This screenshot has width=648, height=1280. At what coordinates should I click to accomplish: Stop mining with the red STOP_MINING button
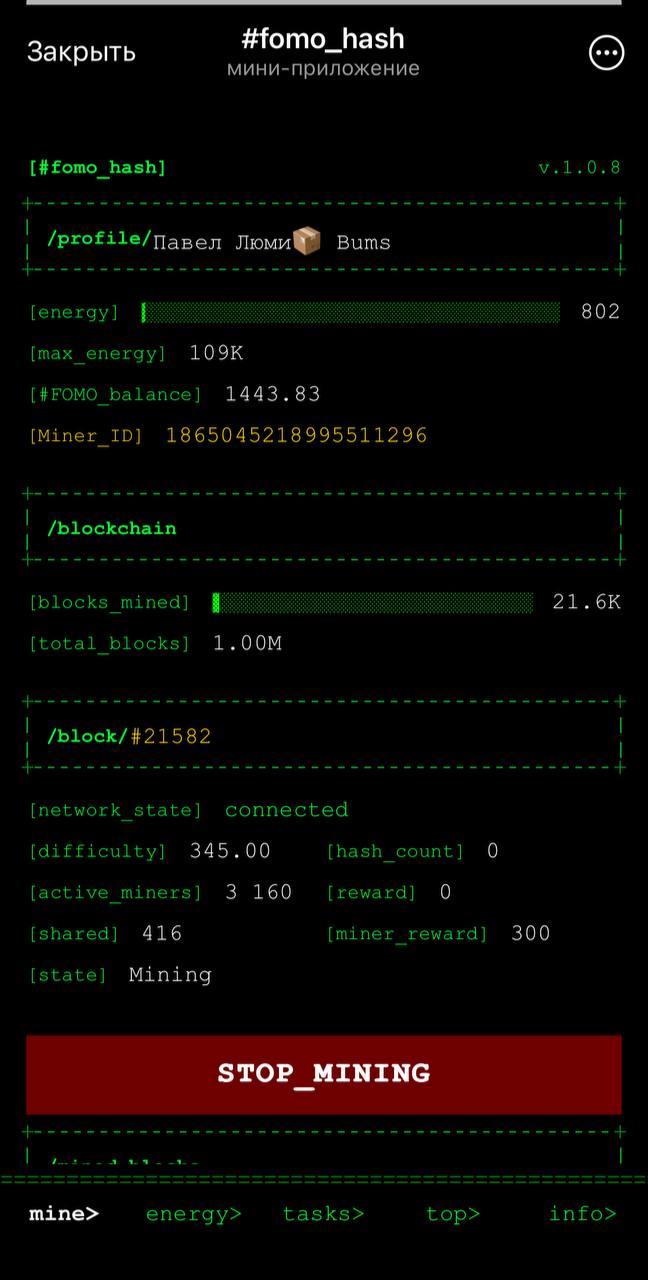pyautogui.click(x=324, y=1074)
